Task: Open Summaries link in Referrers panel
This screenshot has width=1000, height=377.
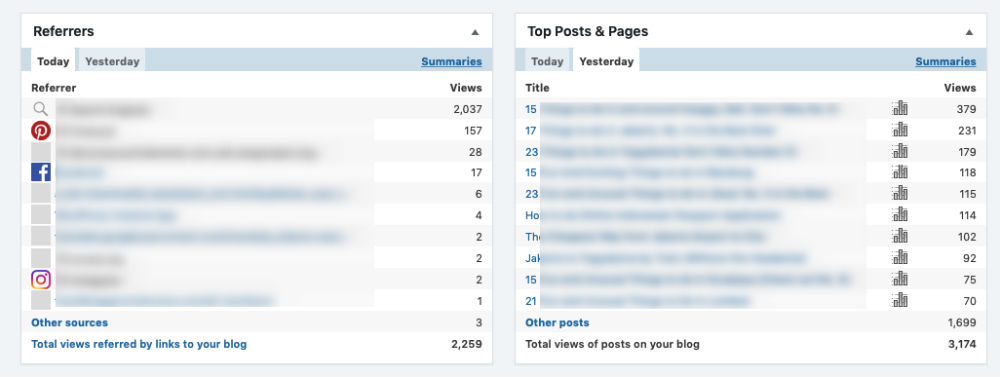Action: click(452, 61)
